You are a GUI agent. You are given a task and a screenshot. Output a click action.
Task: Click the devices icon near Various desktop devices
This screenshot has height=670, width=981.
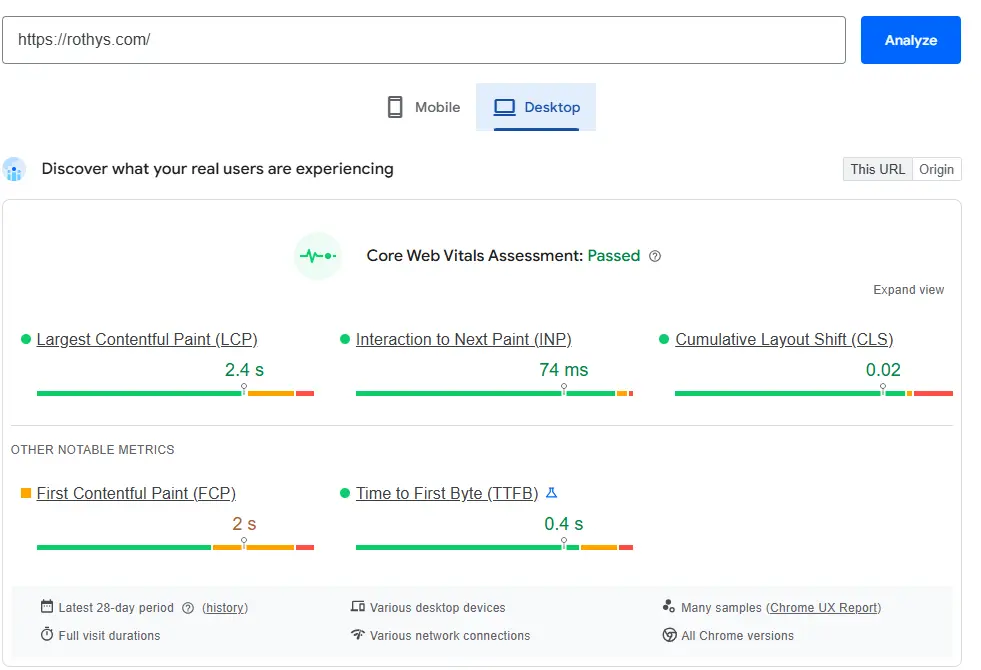[356, 607]
